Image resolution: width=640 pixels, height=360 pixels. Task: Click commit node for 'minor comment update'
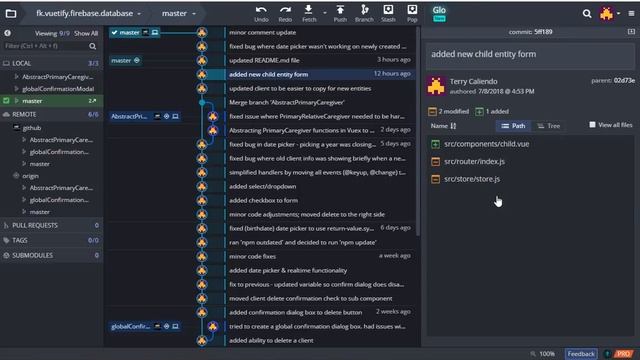202,33
